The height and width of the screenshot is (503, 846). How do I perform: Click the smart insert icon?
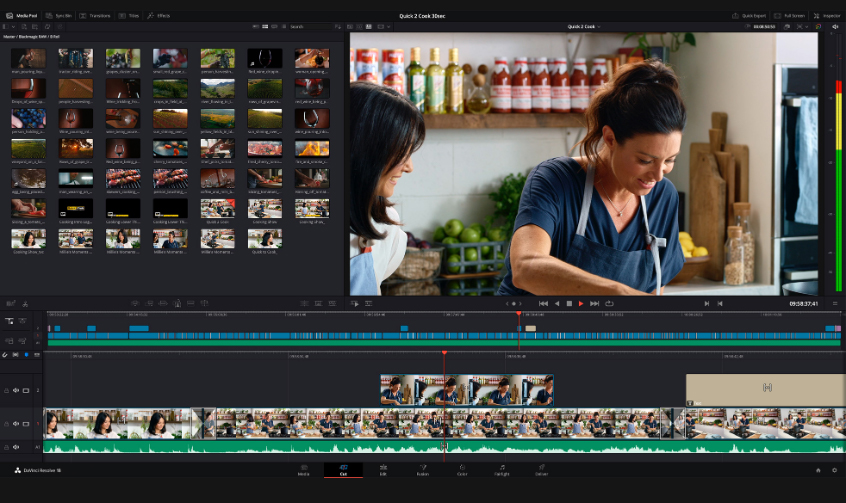[135, 304]
